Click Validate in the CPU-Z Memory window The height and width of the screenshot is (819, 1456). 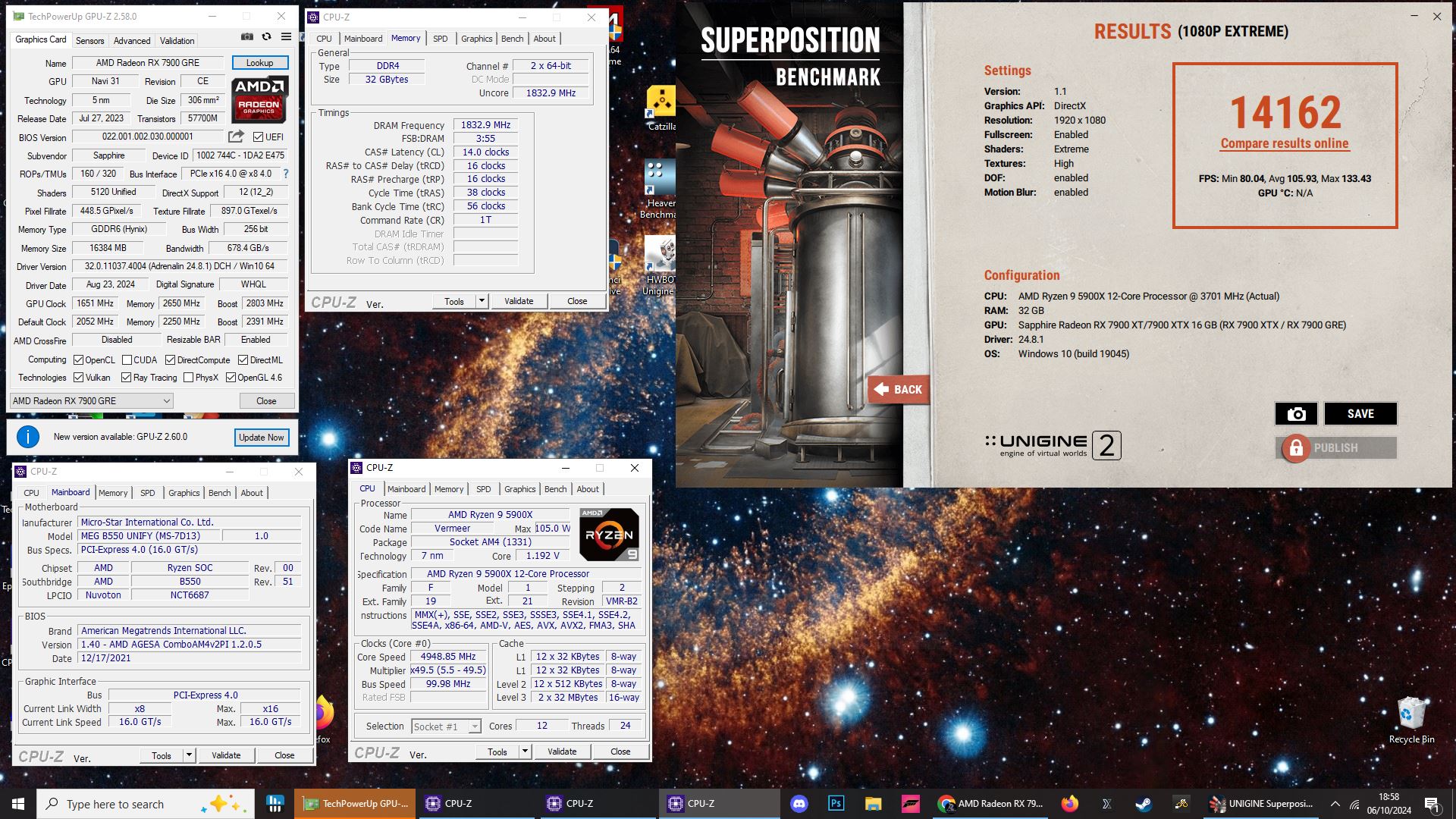pyautogui.click(x=519, y=301)
